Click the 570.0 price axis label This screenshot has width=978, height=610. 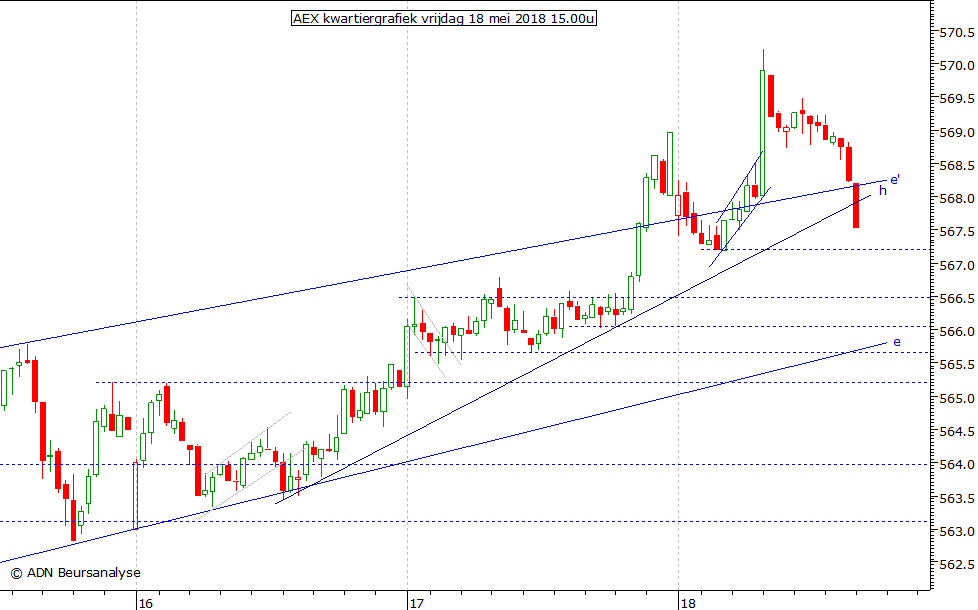[x=957, y=65]
